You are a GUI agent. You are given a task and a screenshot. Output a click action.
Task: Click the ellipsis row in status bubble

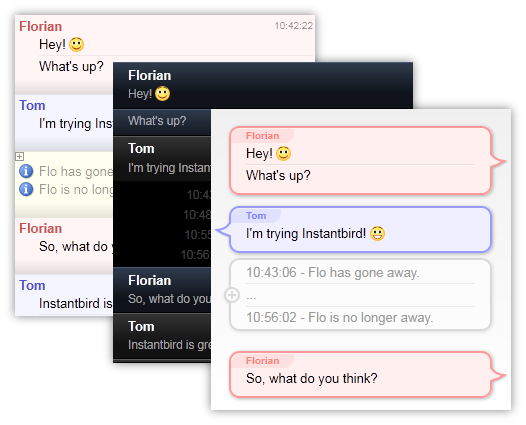tap(360, 296)
